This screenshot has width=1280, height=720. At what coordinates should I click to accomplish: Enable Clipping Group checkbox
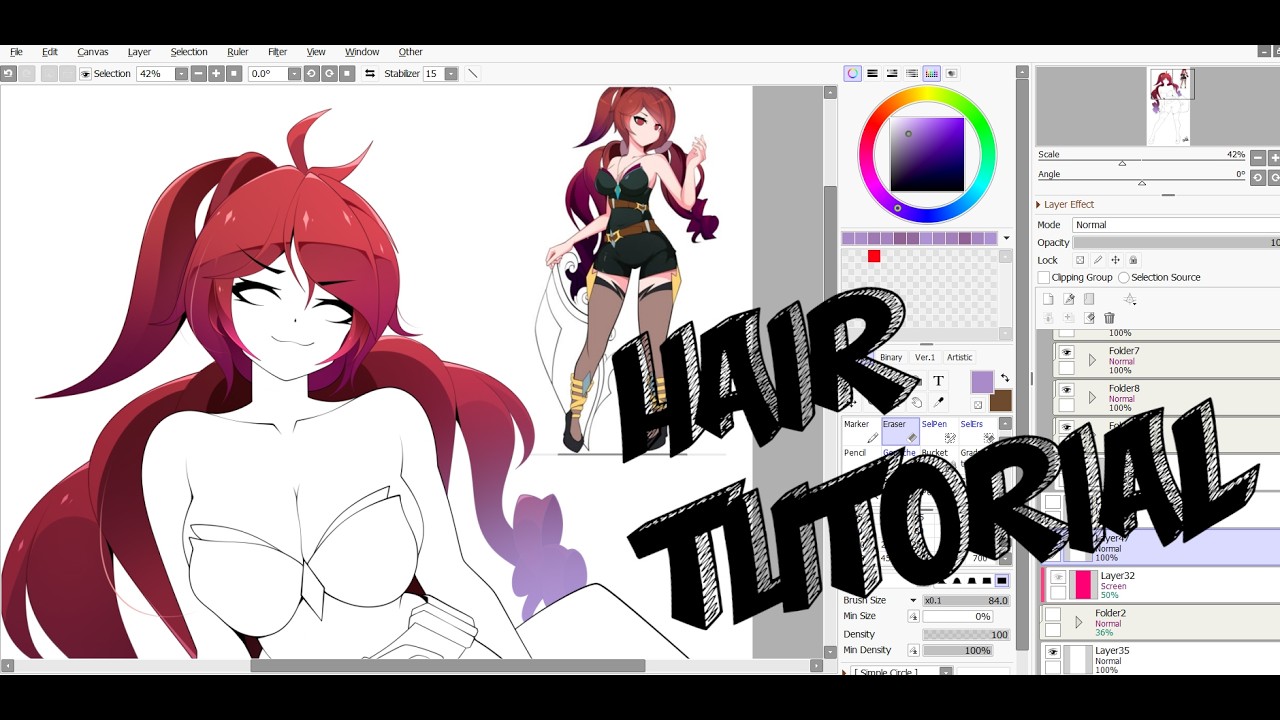(x=1044, y=278)
